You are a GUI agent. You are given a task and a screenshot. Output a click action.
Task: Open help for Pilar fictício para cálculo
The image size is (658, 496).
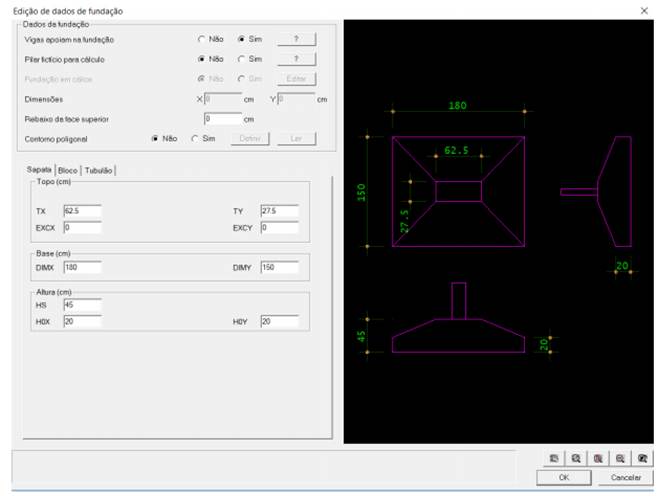(296, 59)
